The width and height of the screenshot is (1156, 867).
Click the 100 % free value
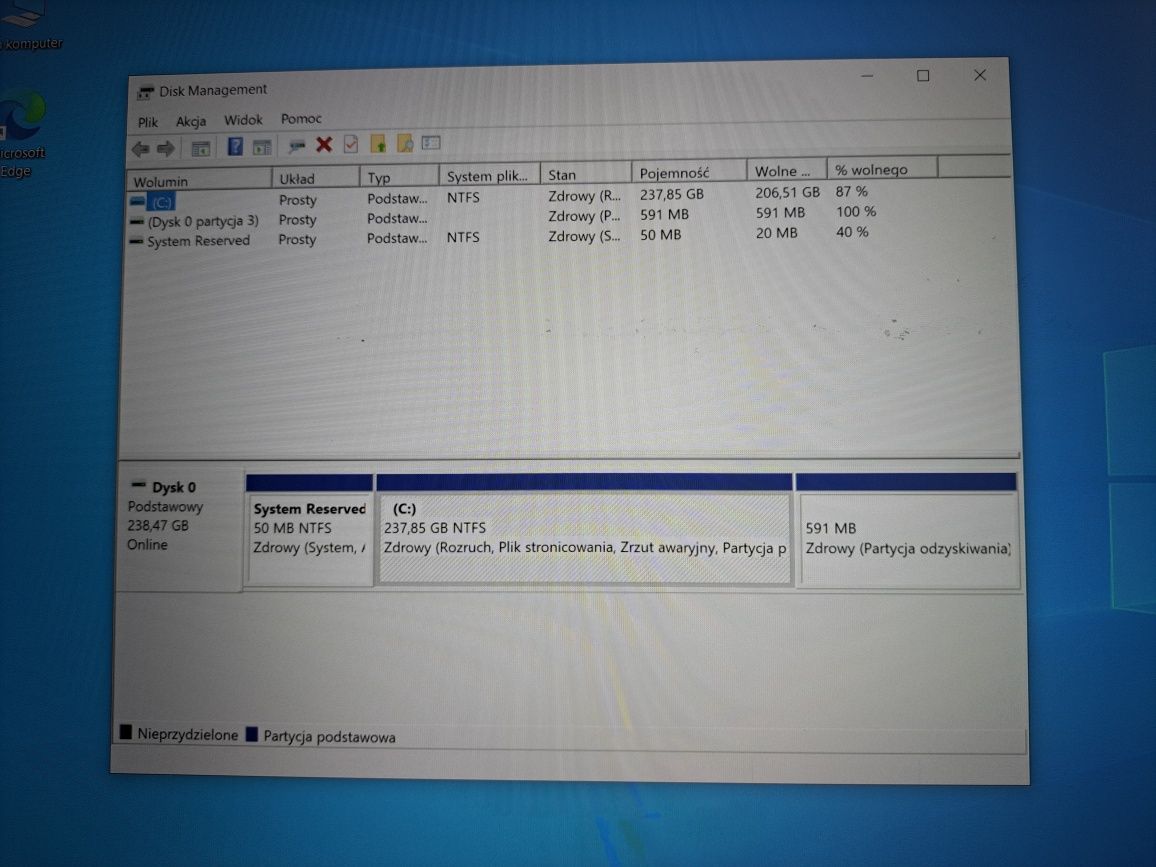coord(856,212)
